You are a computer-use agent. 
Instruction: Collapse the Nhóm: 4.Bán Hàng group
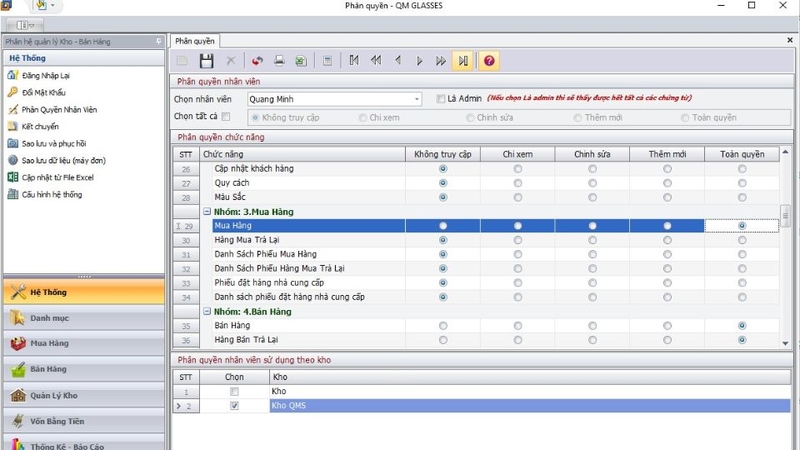point(207,311)
